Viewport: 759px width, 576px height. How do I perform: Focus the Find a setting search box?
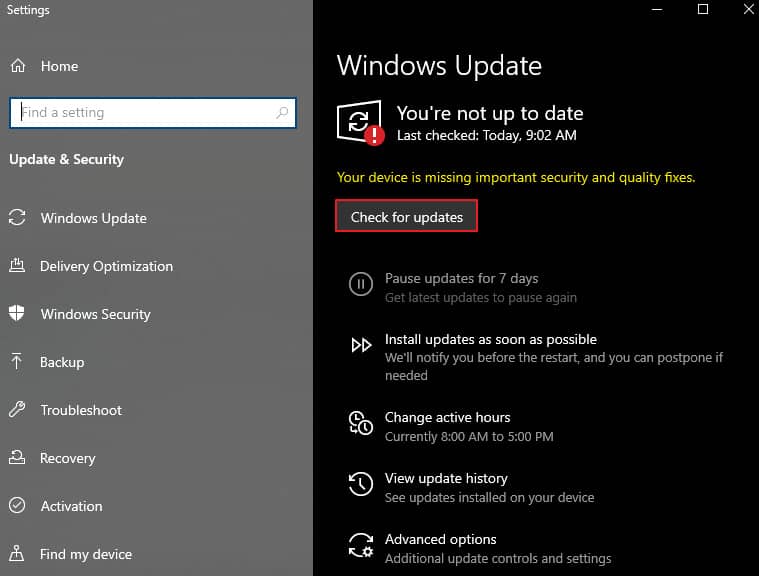(152, 113)
